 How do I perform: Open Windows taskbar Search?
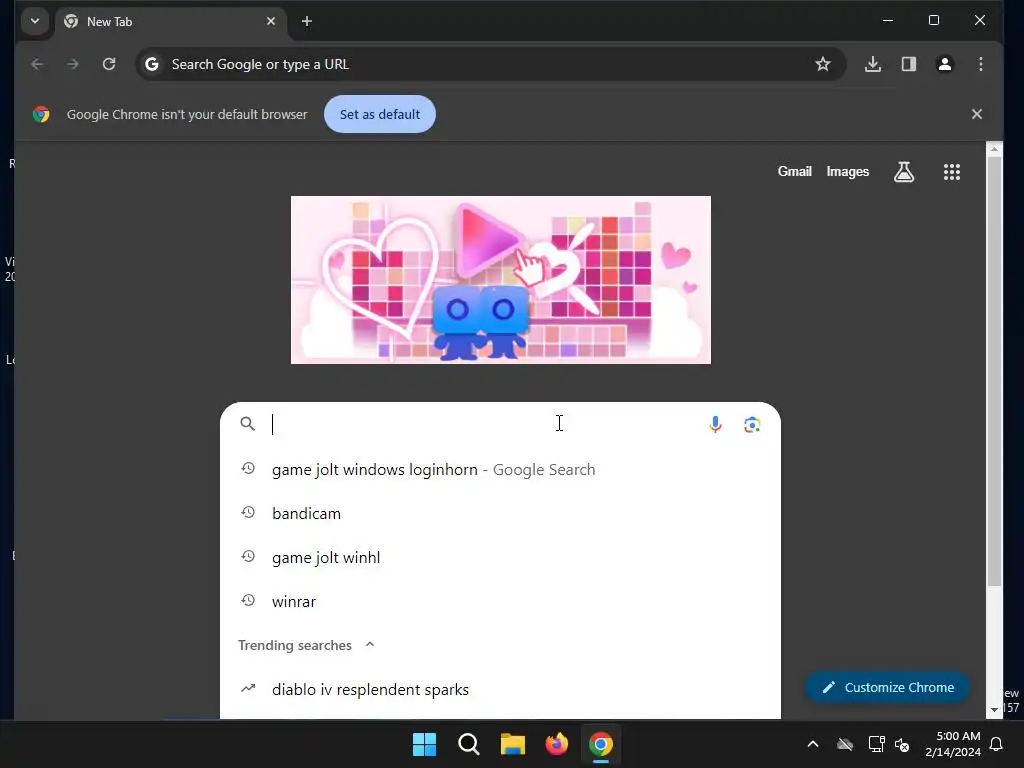[468, 744]
